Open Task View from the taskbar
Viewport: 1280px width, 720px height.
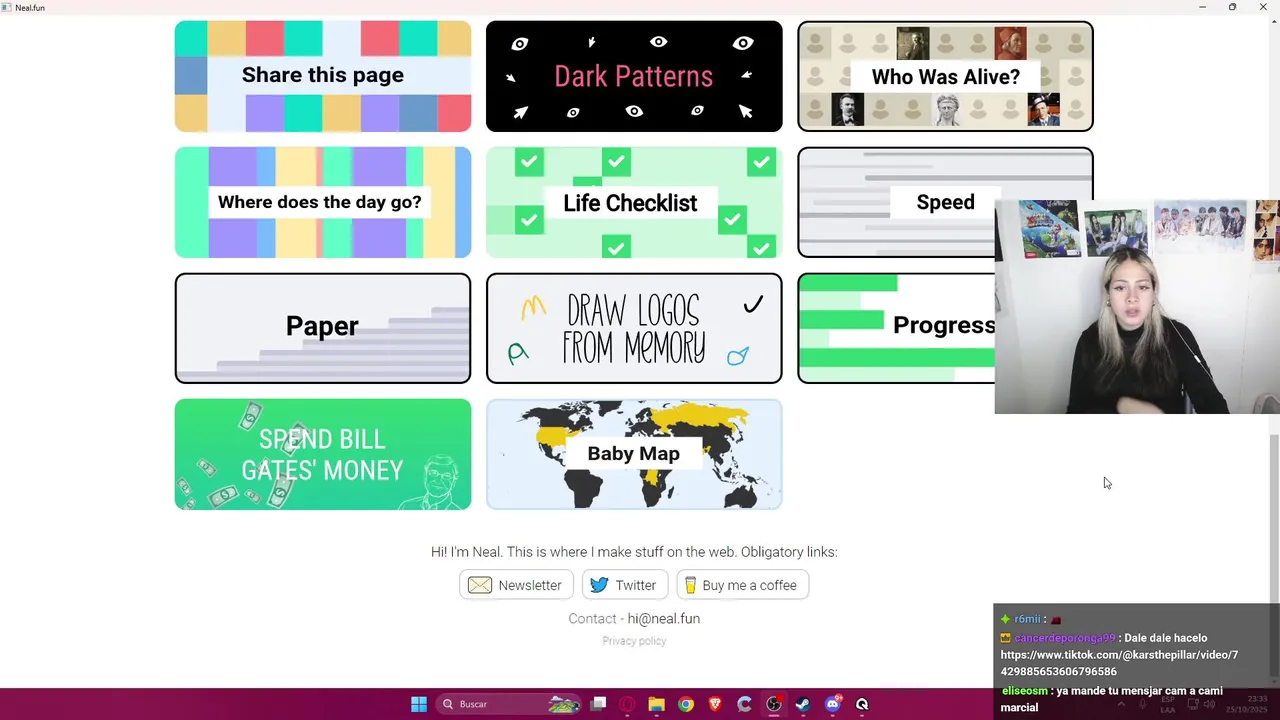pos(598,704)
